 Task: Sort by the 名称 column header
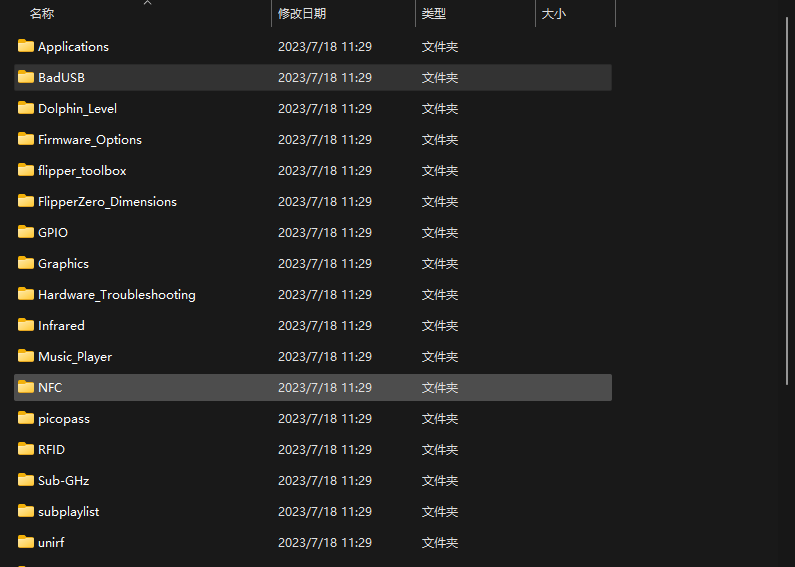pyautogui.click(x=42, y=14)
